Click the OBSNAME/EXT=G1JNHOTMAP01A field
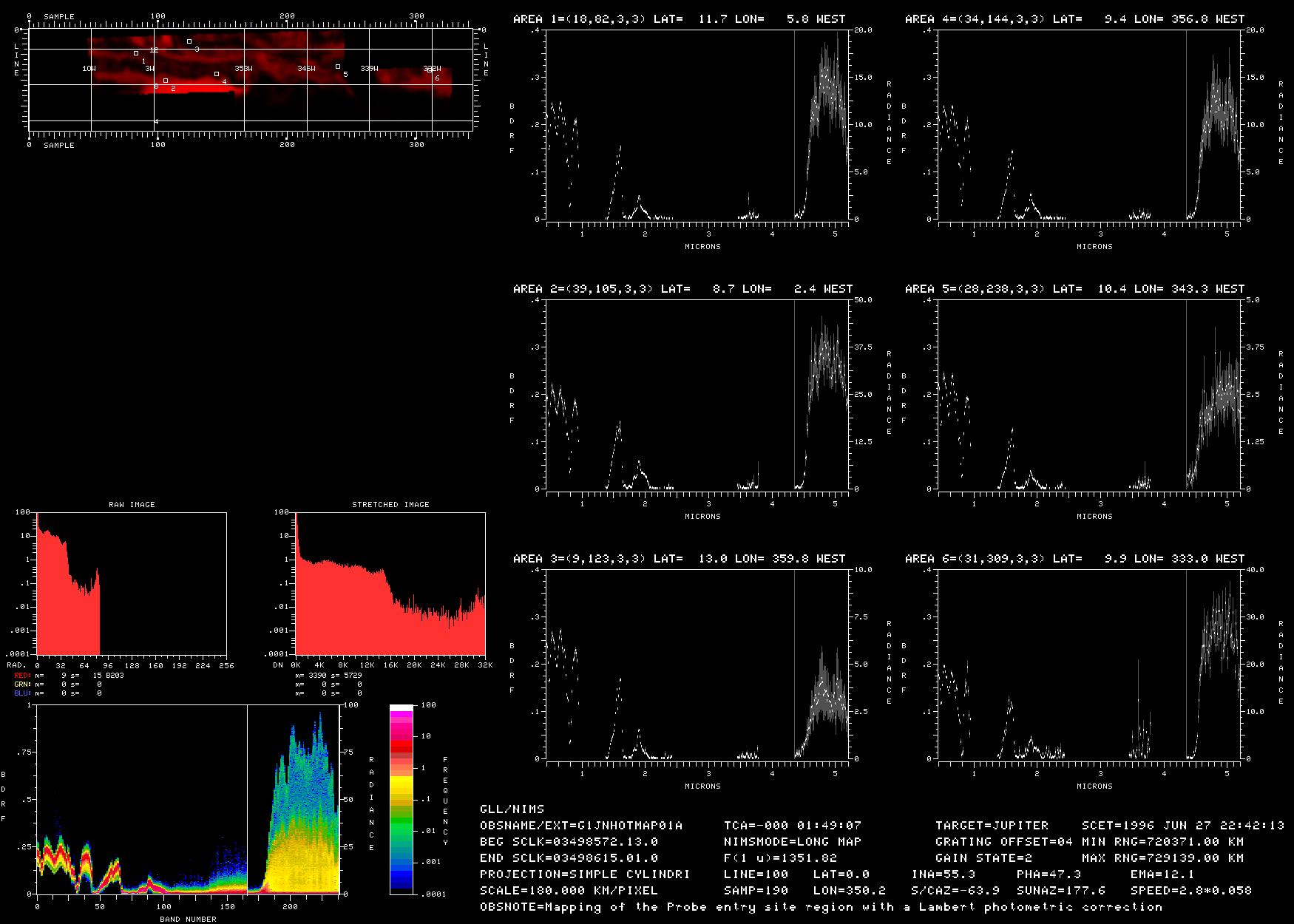The width and height of the screenshot is (1294, 924). (581, 826)
